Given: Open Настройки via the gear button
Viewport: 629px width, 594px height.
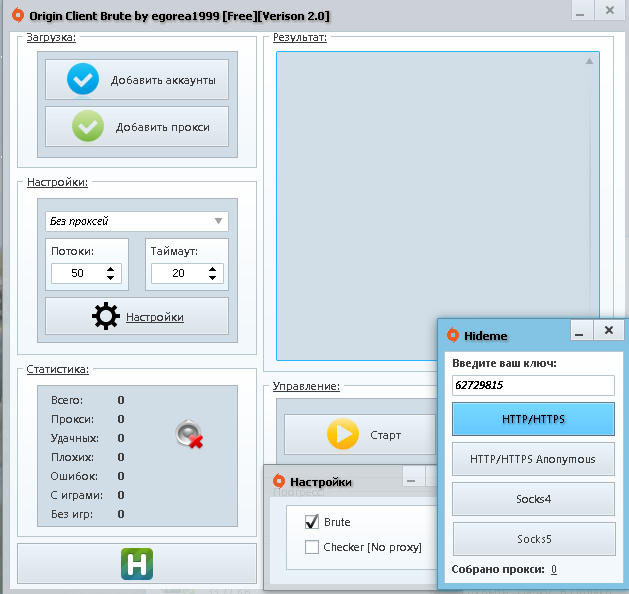Looking at the screenshot, I should 137,316.
